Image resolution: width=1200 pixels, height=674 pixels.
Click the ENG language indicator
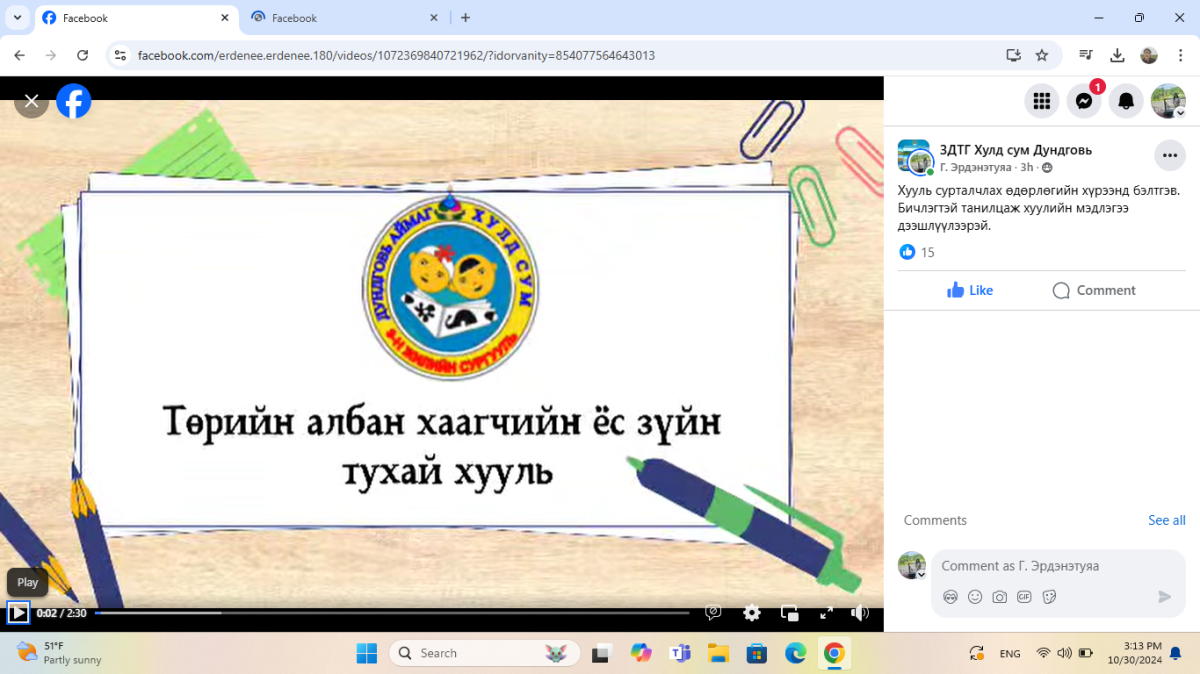click(1010, 653)
